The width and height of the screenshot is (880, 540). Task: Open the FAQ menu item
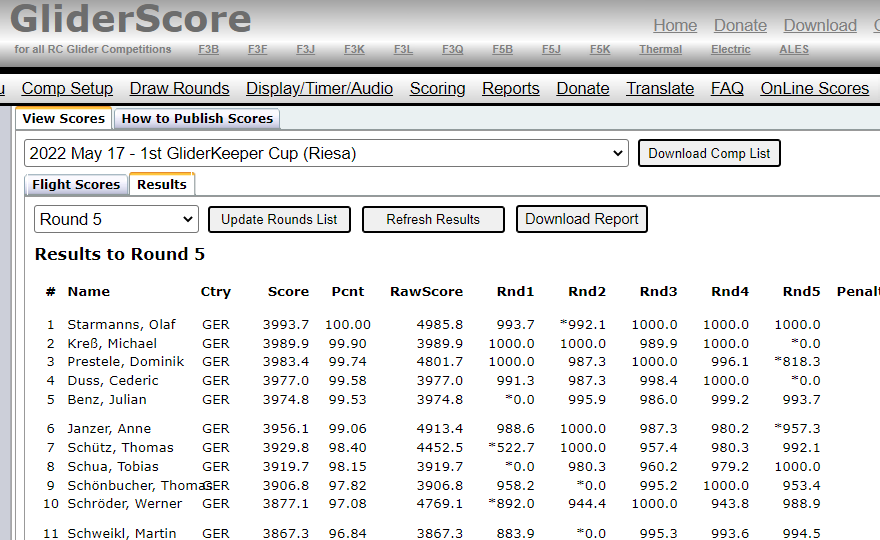[x=727, y=88]
